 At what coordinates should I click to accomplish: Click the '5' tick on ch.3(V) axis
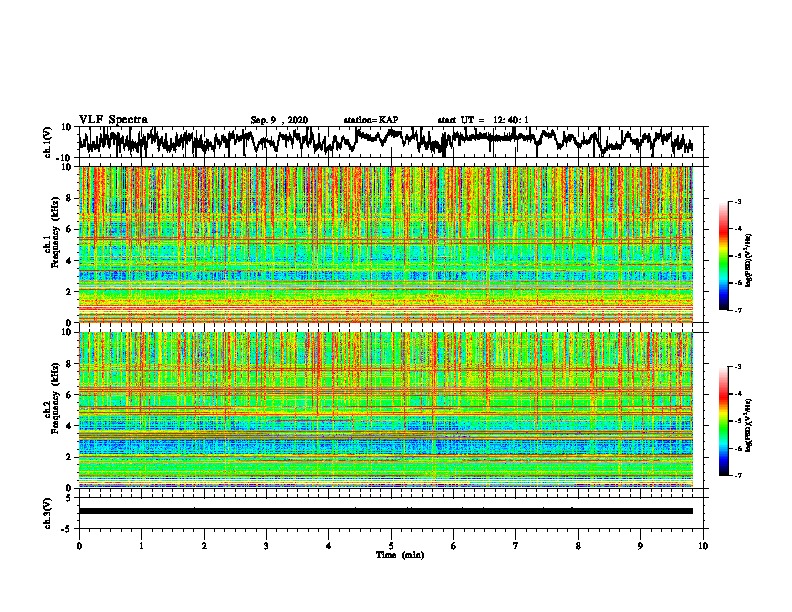pyautogui.click(x=69, y=498)
